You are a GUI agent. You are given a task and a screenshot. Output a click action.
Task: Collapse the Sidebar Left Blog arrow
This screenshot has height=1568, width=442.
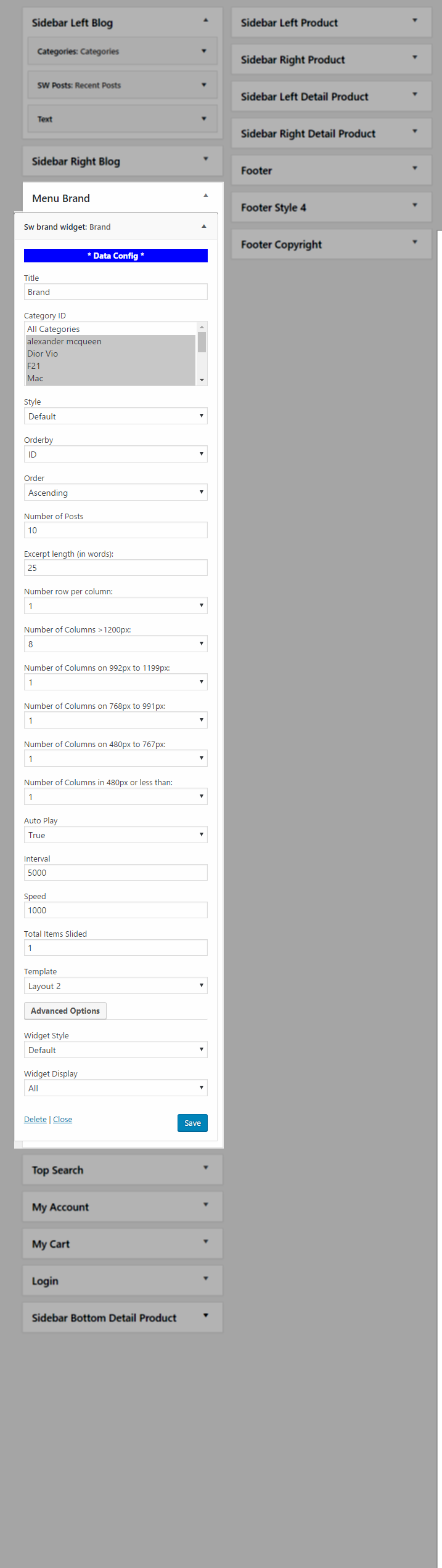click(206, 20)
